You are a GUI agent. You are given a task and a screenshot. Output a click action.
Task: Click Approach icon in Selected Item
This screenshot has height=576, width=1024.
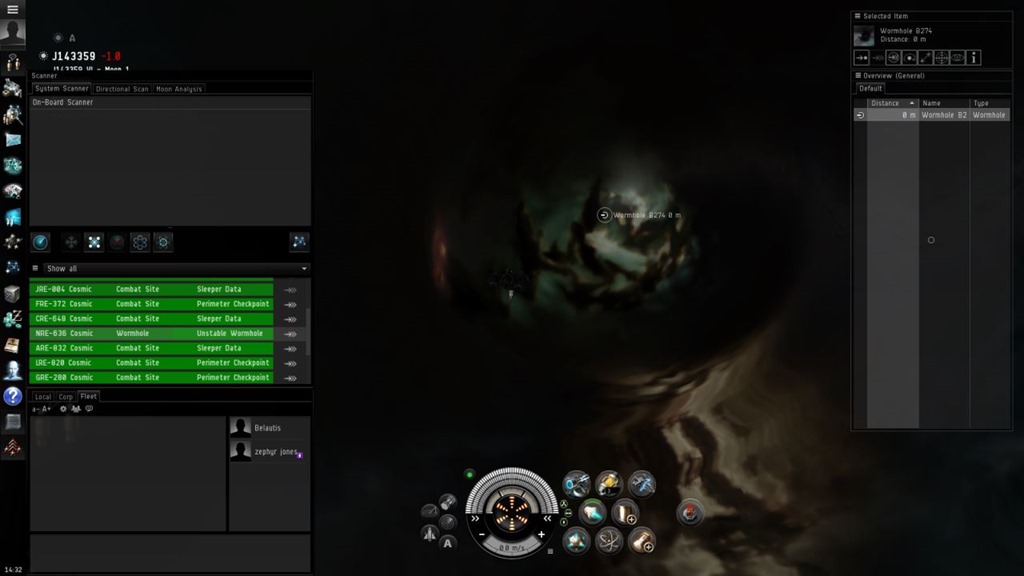861,58
